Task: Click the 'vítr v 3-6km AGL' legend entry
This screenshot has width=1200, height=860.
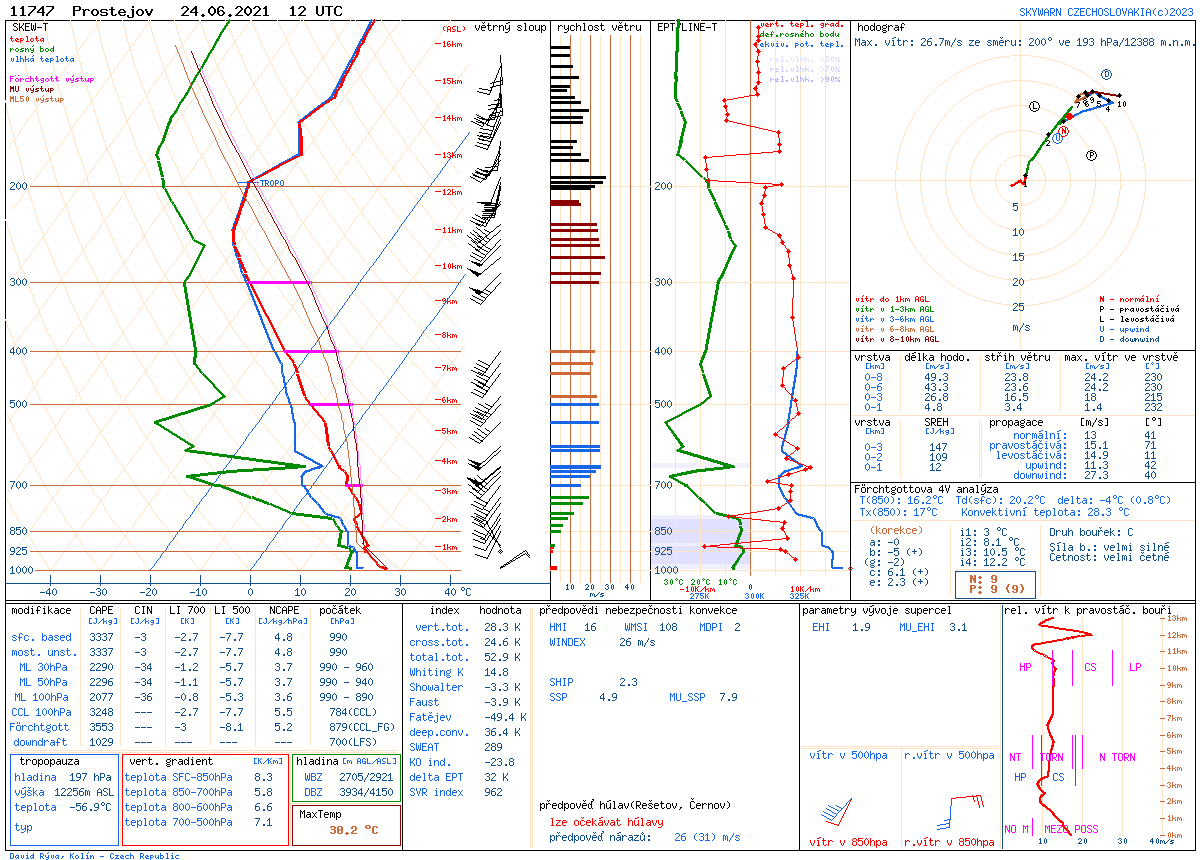Action: 895,319
